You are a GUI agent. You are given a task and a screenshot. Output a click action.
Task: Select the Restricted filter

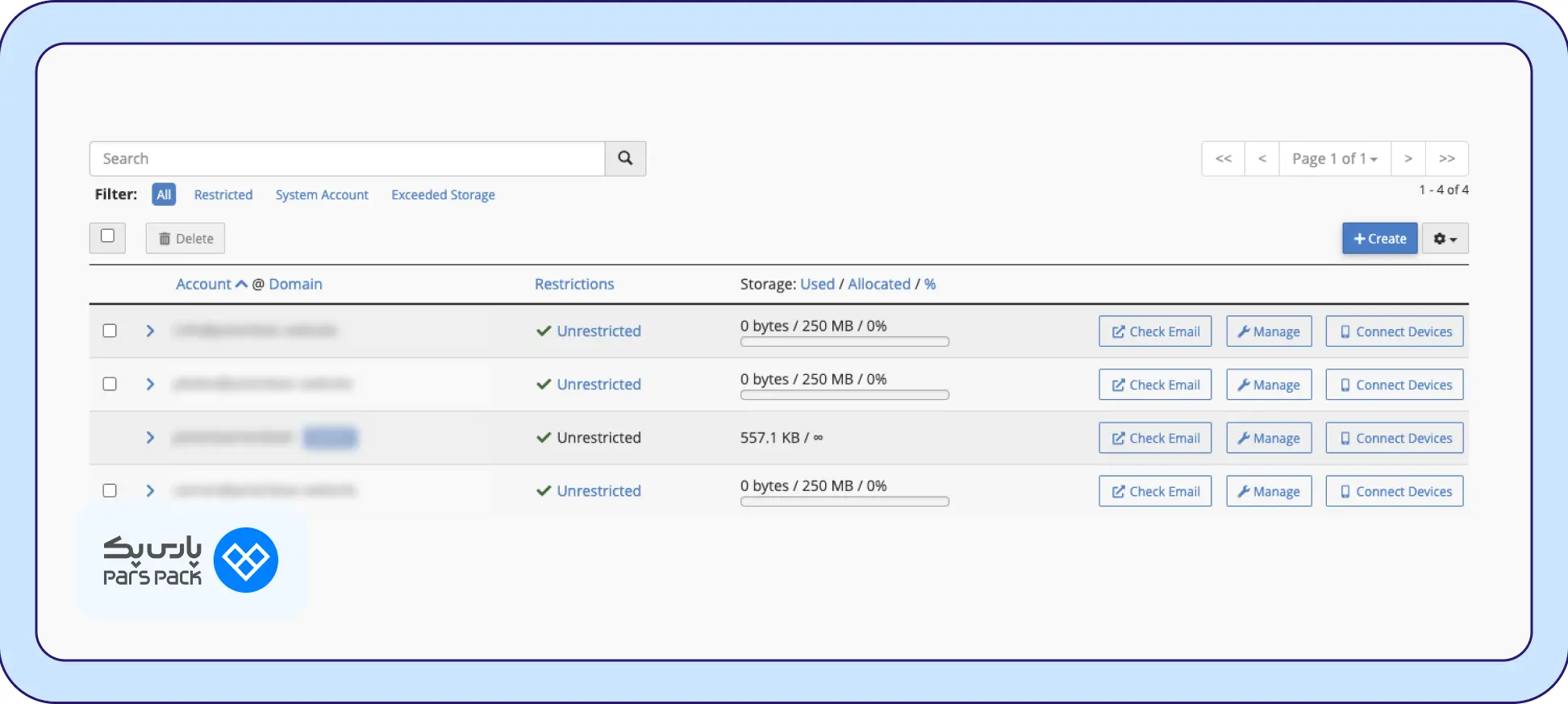[x=223, y=194]
